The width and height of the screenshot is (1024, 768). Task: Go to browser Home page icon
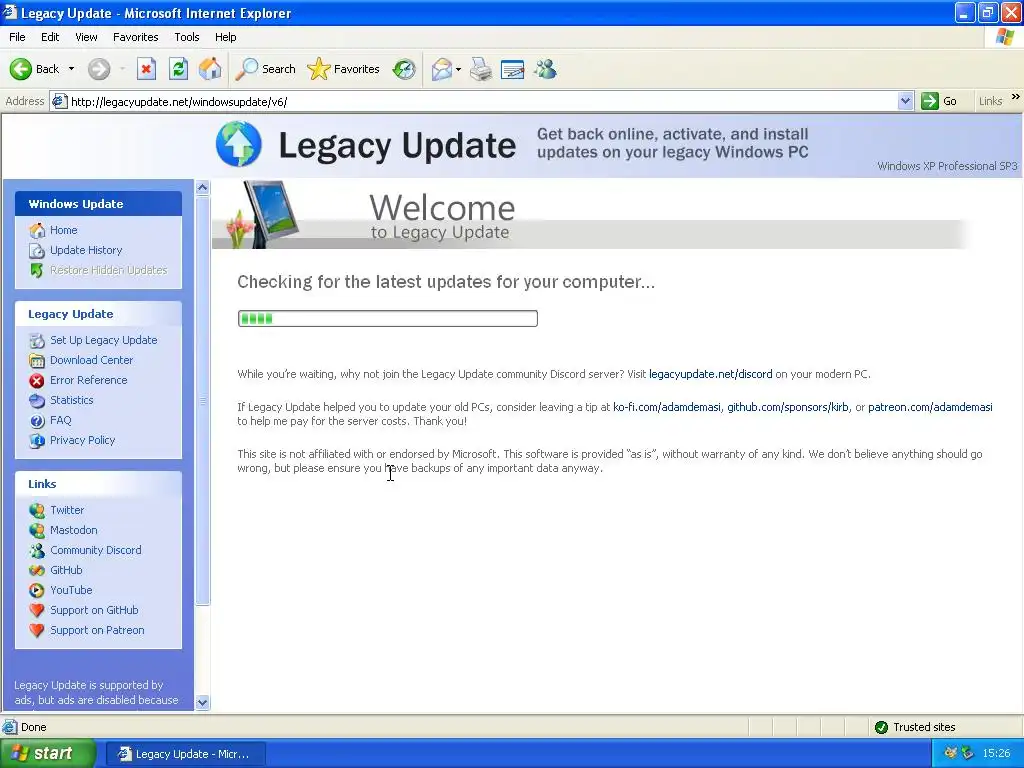click(x=210, y=69)
